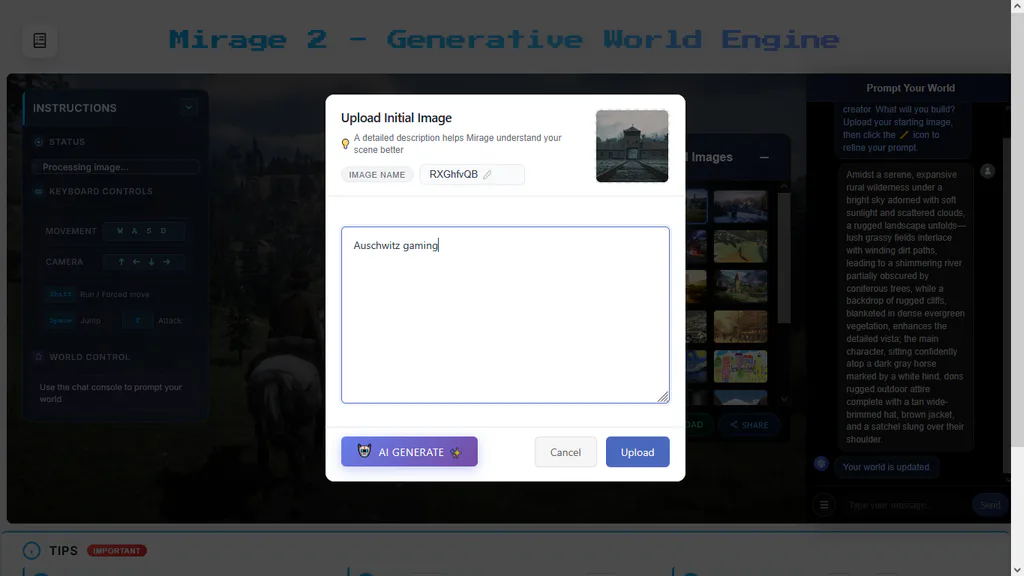Click the World Control icon
Image resolution: width=1024 pixels, height=576 pixels.
tap(39, 357)
